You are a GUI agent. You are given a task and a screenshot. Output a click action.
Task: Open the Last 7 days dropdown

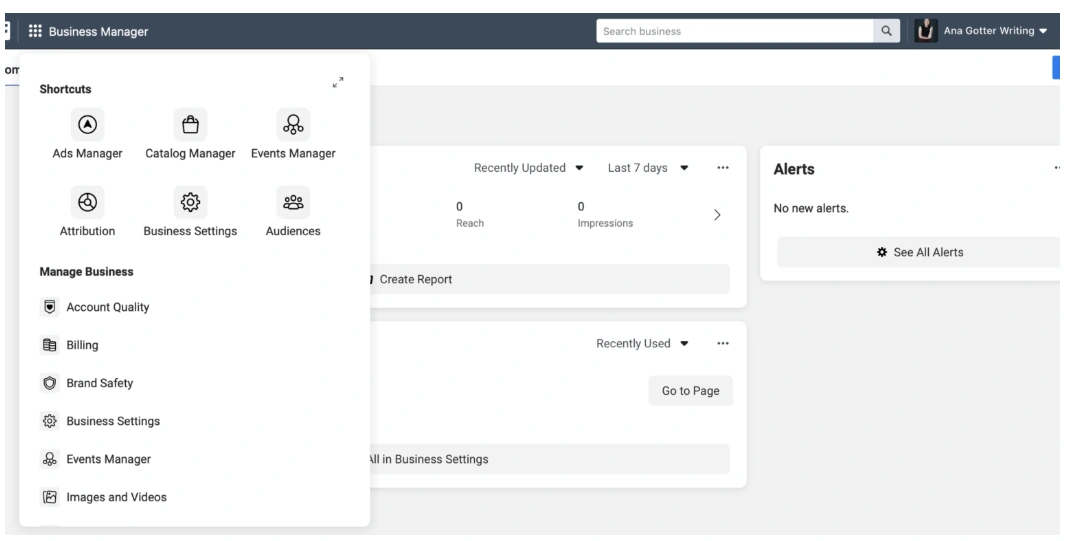pos(648,168)
